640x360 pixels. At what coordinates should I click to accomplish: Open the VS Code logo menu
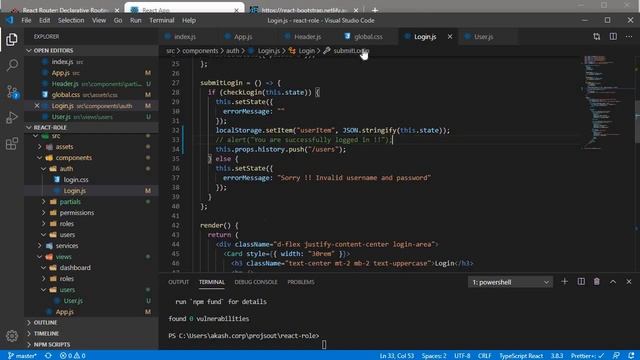pyautogui.click(x=10, y=20)
